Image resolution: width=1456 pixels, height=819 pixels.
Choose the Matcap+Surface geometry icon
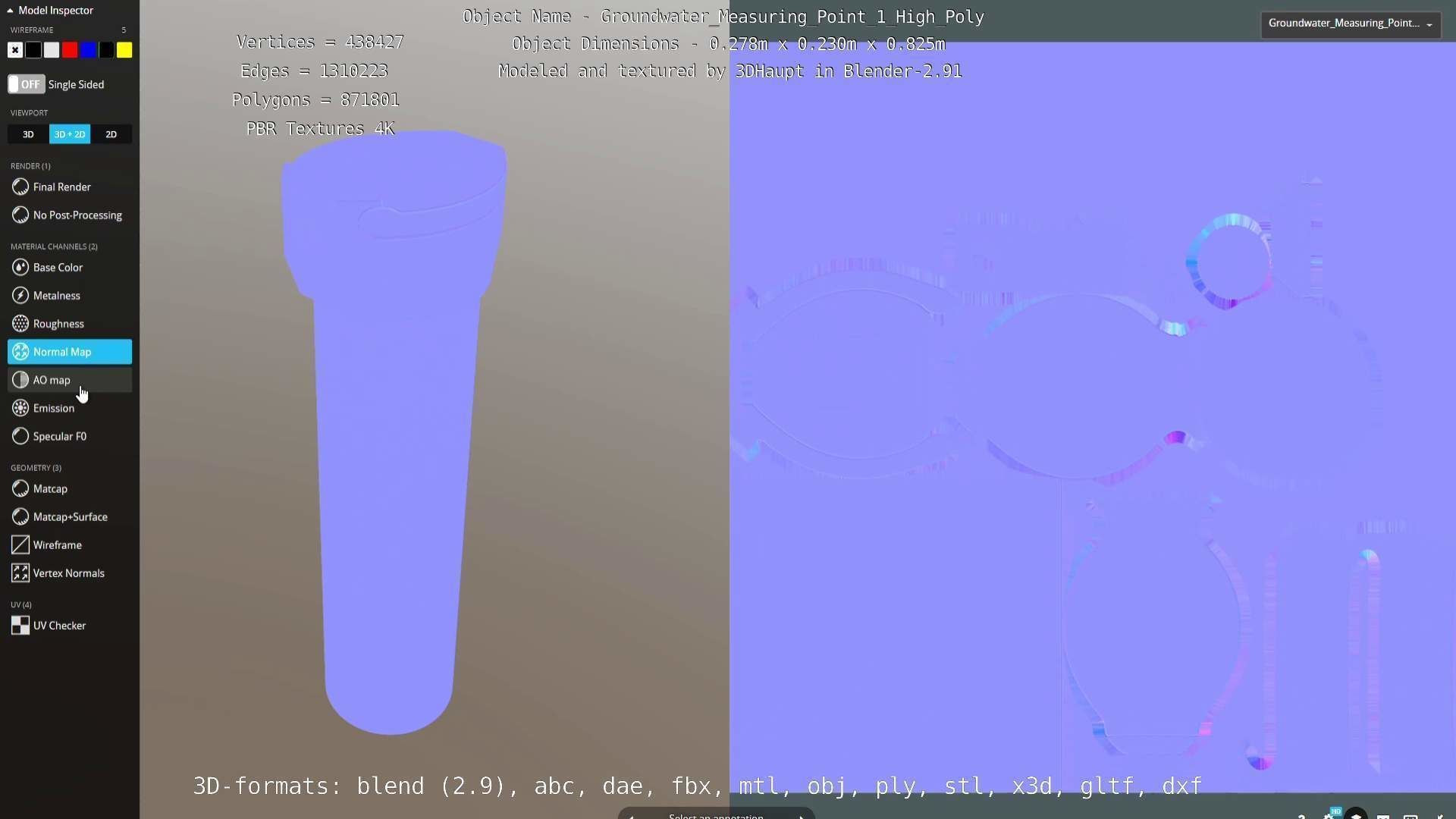coord(20,517)
